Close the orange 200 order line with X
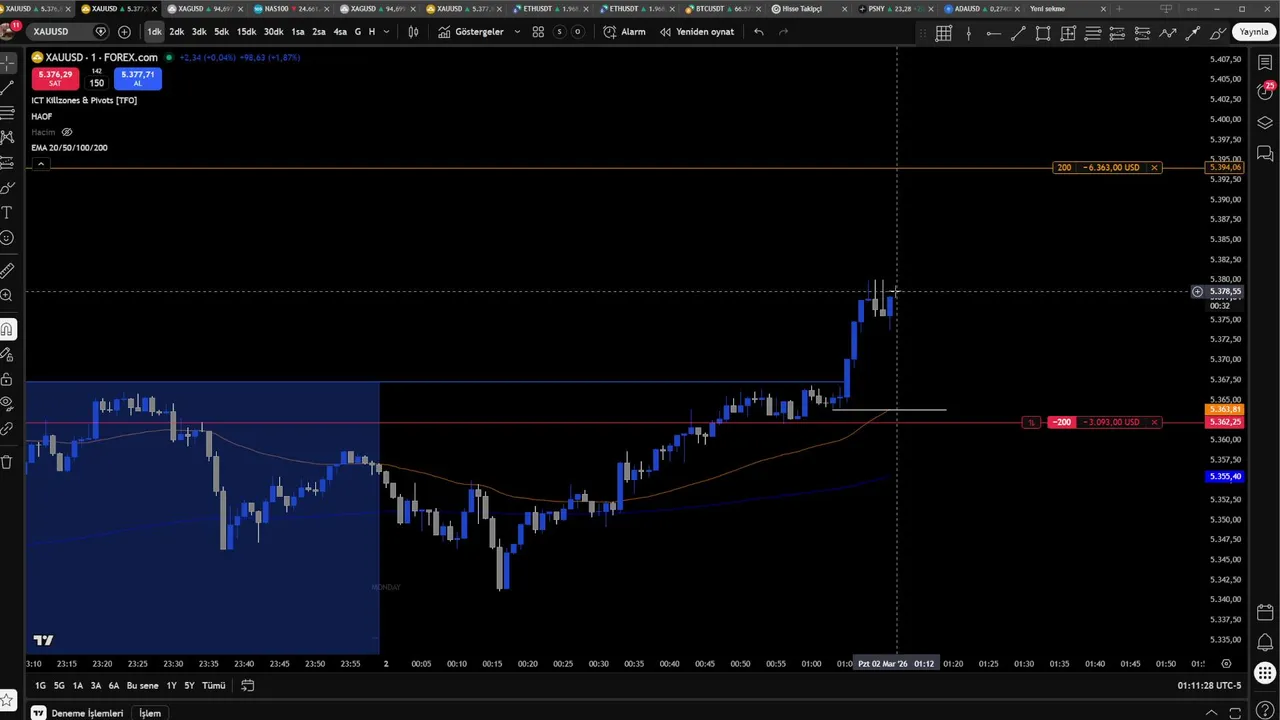This screenshot has width=1280, height=720. click(x=1154, y=167)
